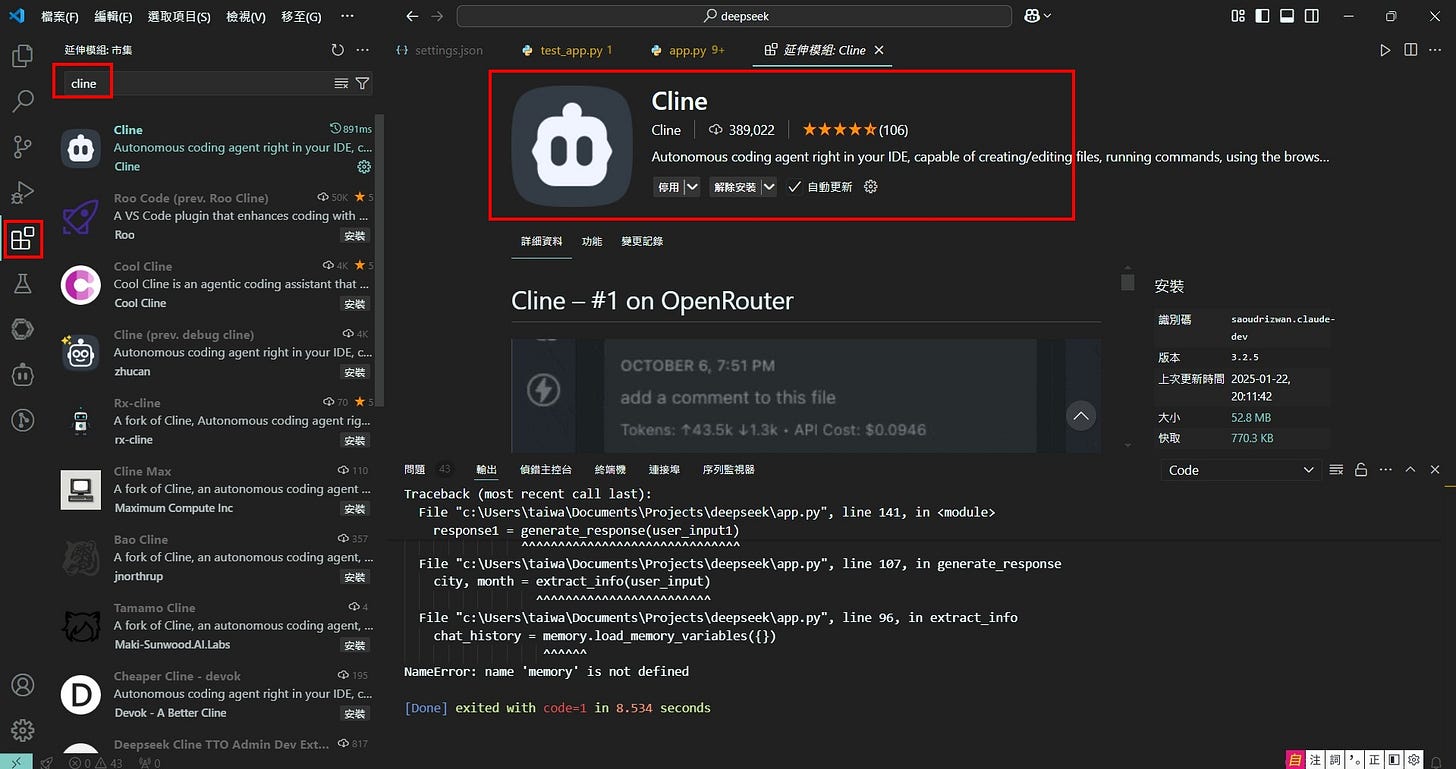Open more editor actions ellipsis

(x=1436, y=50)
